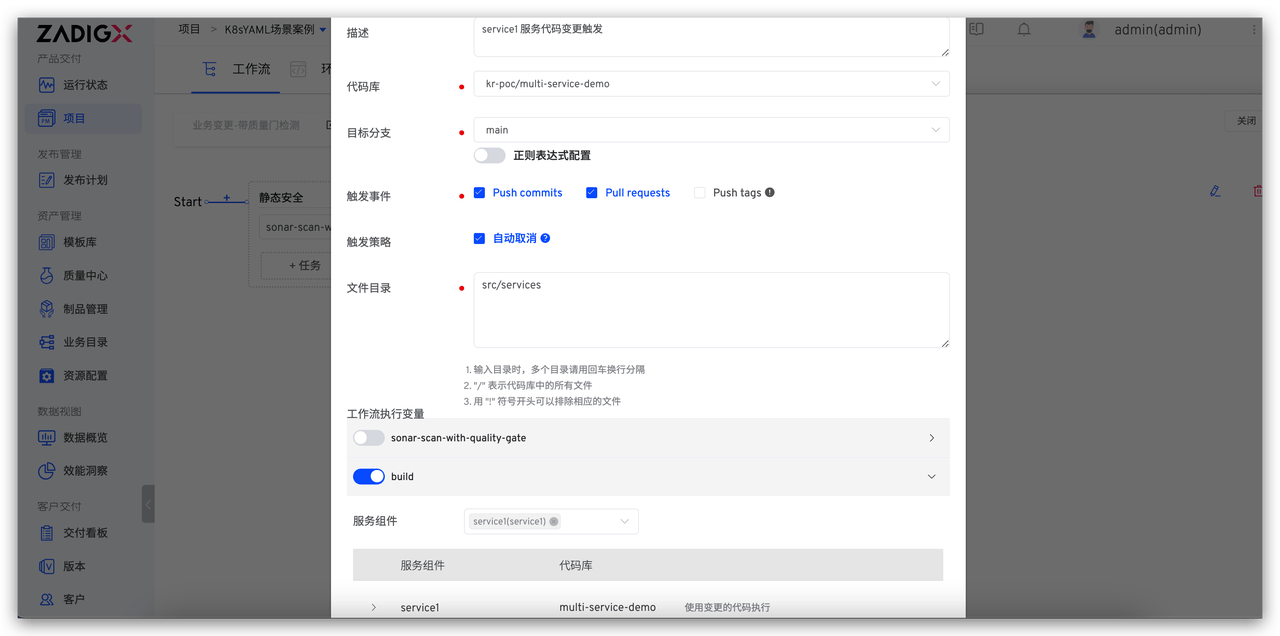Click the red delete trash icon
The width and height of the screenshot is (1280, 636).
[1257, 190]
